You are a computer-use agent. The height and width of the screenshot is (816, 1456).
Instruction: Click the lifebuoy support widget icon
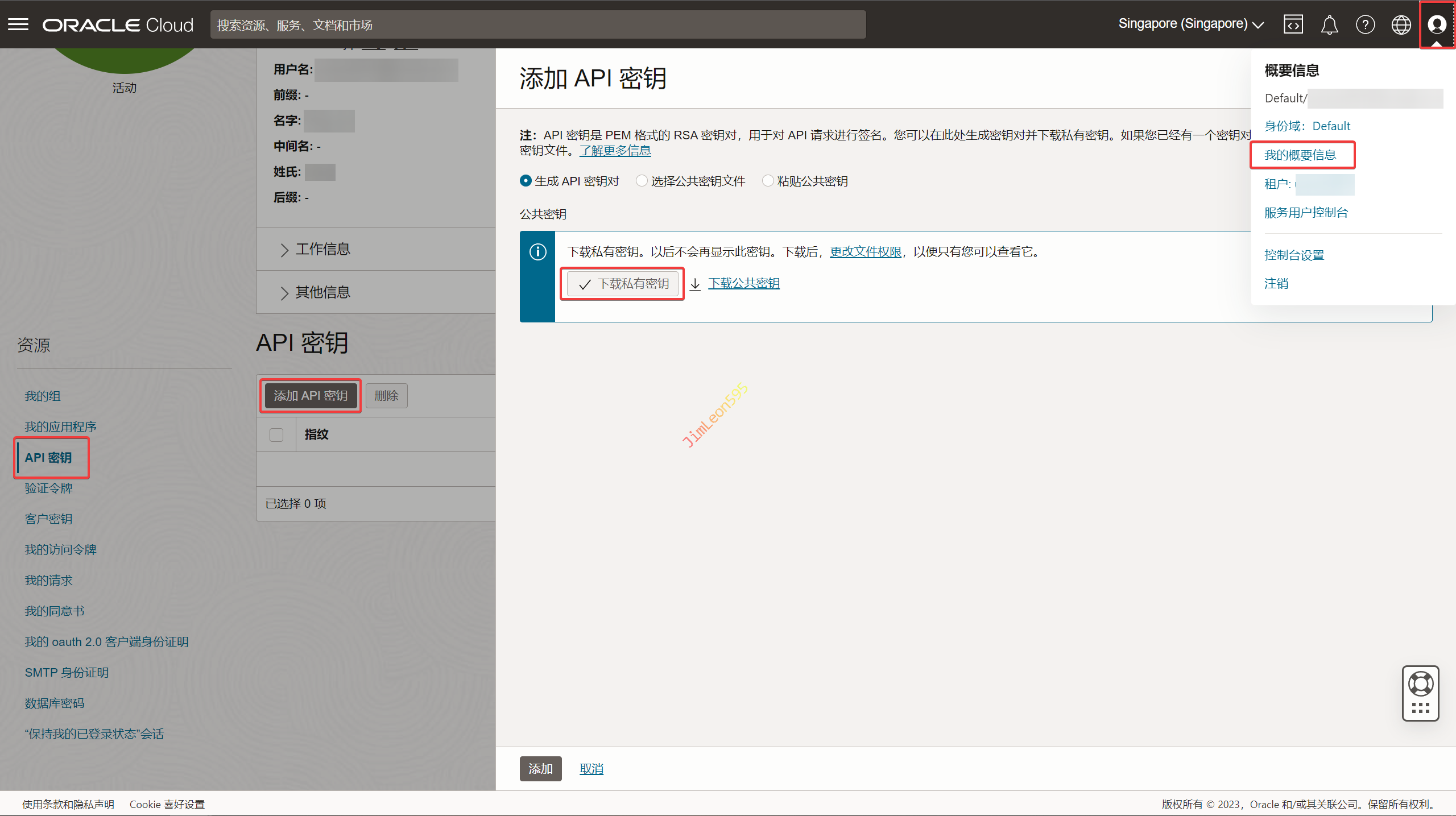(x=1420, y=684)
